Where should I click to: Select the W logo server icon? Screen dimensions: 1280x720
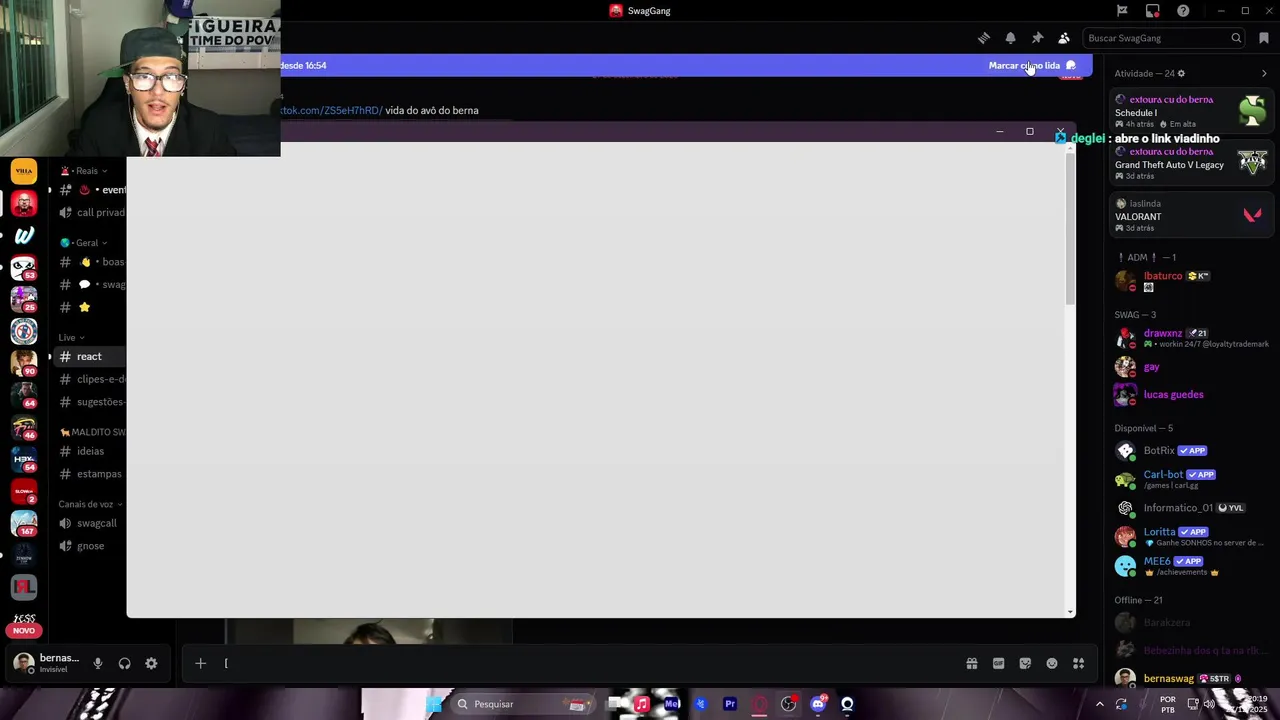tap(24, 236)
